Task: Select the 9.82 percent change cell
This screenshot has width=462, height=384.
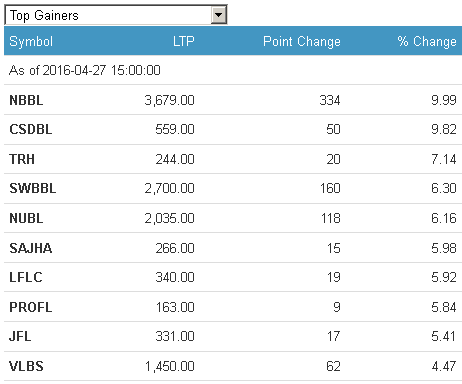Action: pyautogui.click(x=444, y=130)
